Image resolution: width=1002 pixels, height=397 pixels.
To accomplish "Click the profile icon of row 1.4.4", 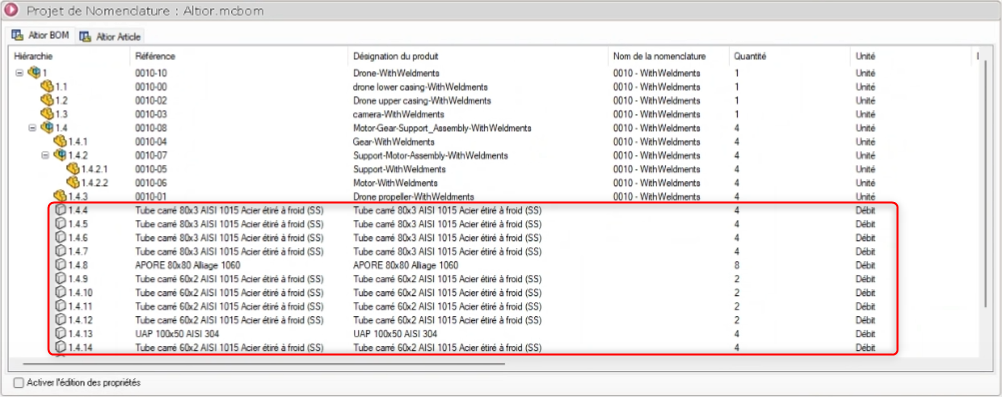I will click(61, 210).
